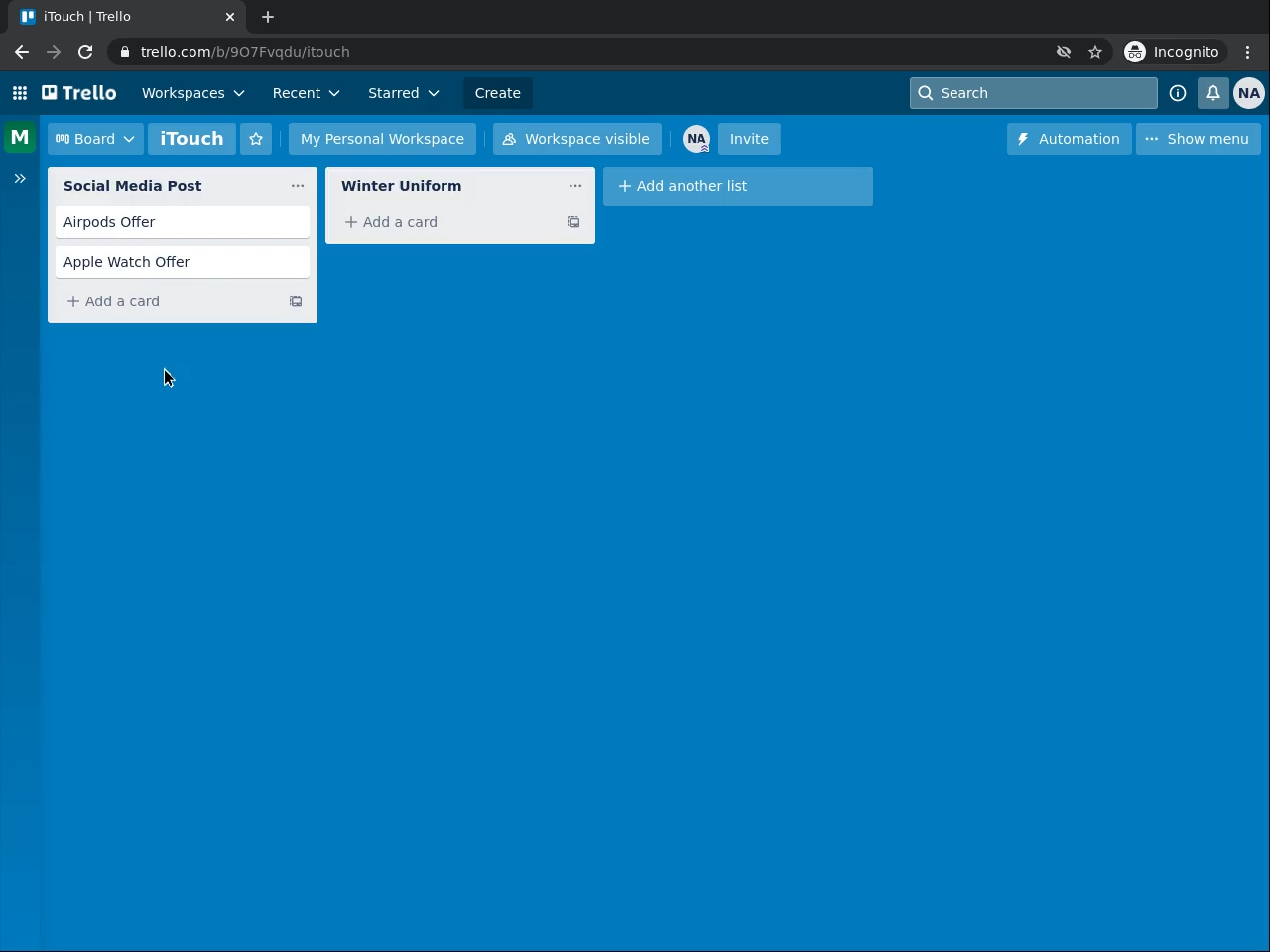Expand the Workspaces dropdown
Screen dimensions: 1270x952
pyautogui.click(x=192, y=93)
